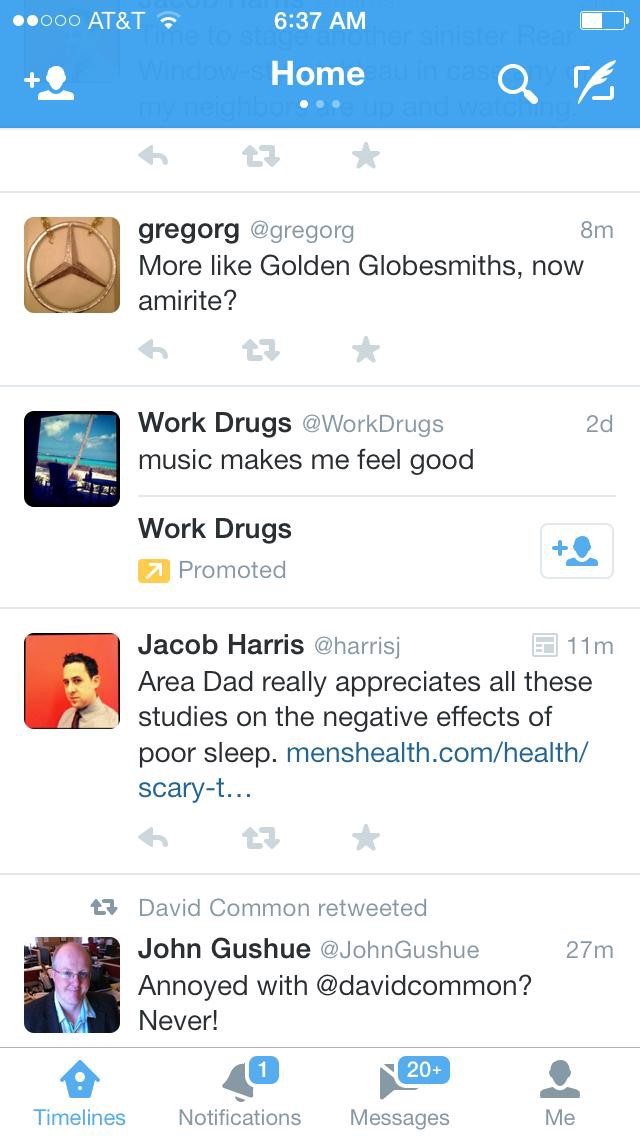This screenshot has height=1136, width=640.
Task: Tap the summary card icon beside 11m
Action: click(x=544, y=645)
